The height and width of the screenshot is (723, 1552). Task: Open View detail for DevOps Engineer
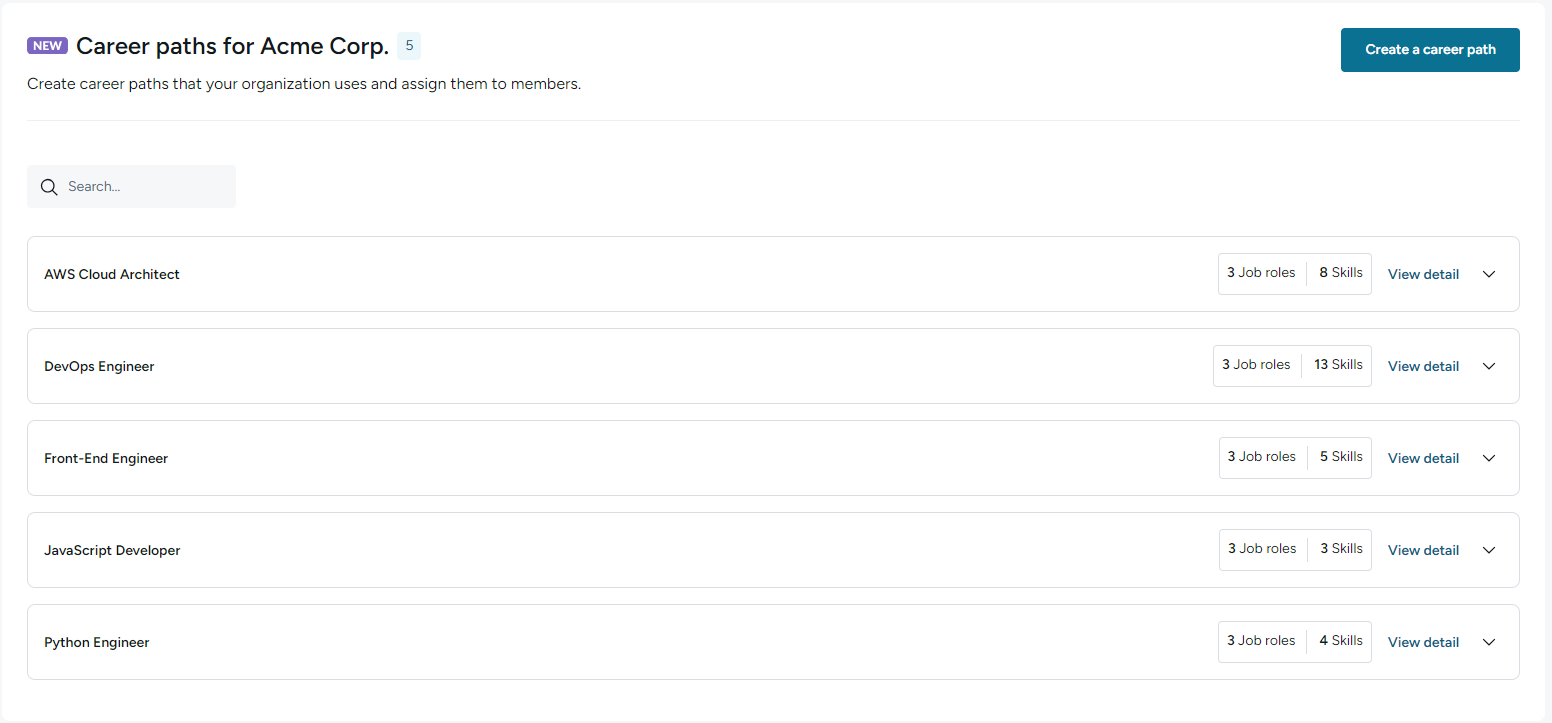point(1423,366)
